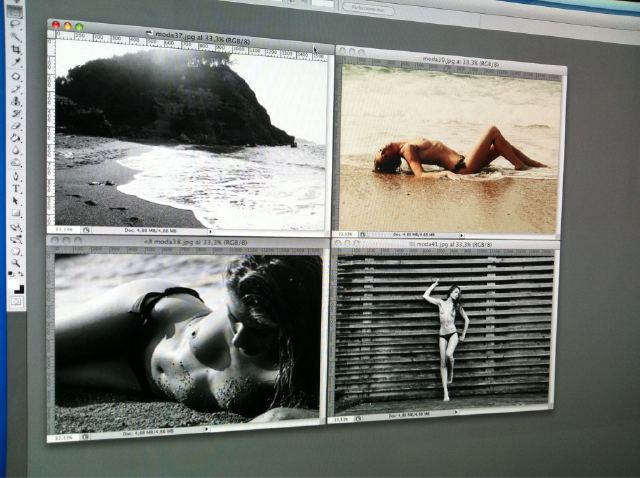Click status bar icon in moda41.jpg window

tap(358, 419)
